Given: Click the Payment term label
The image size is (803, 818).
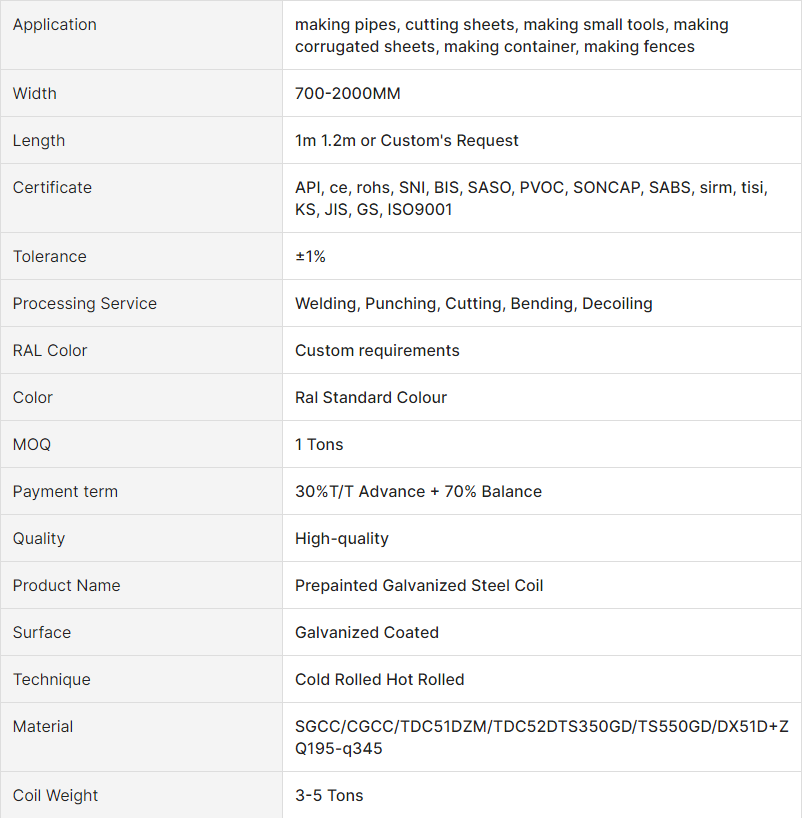Looking at the screenshot, I should 65,491.
